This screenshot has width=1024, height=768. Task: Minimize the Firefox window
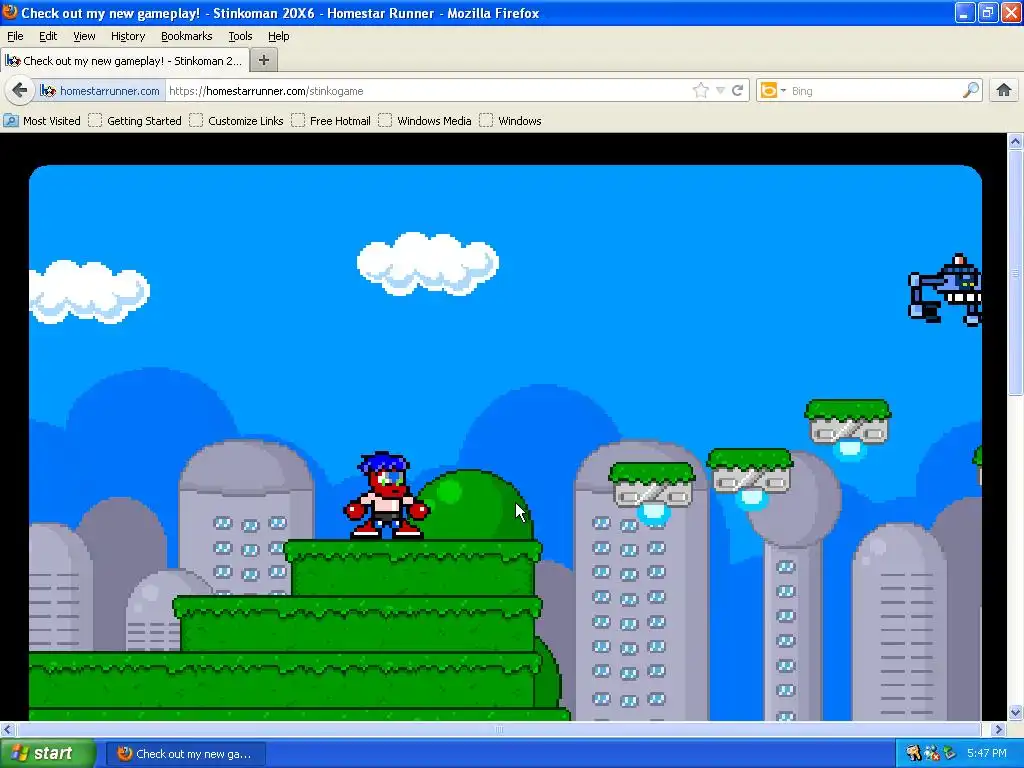coord(965,12)
